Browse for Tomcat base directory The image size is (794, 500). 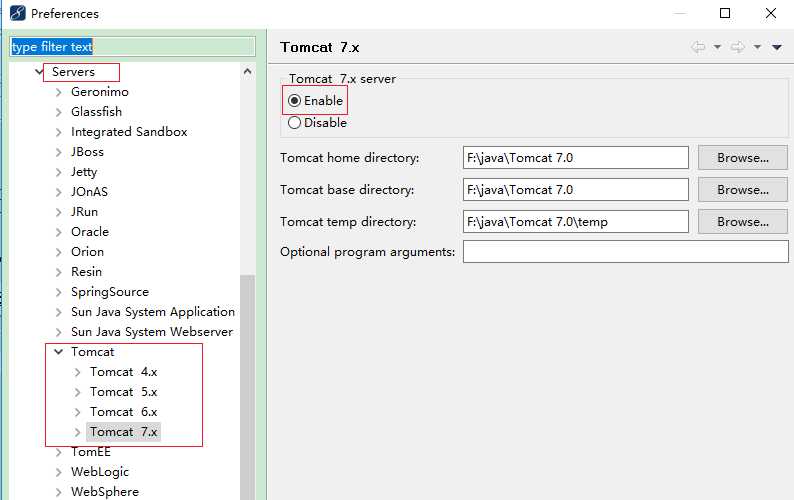pyautogui.click(x=742, y=189)
